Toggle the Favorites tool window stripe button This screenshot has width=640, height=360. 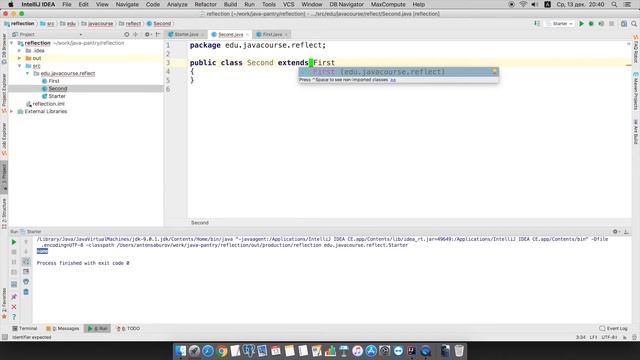(4, 303)
